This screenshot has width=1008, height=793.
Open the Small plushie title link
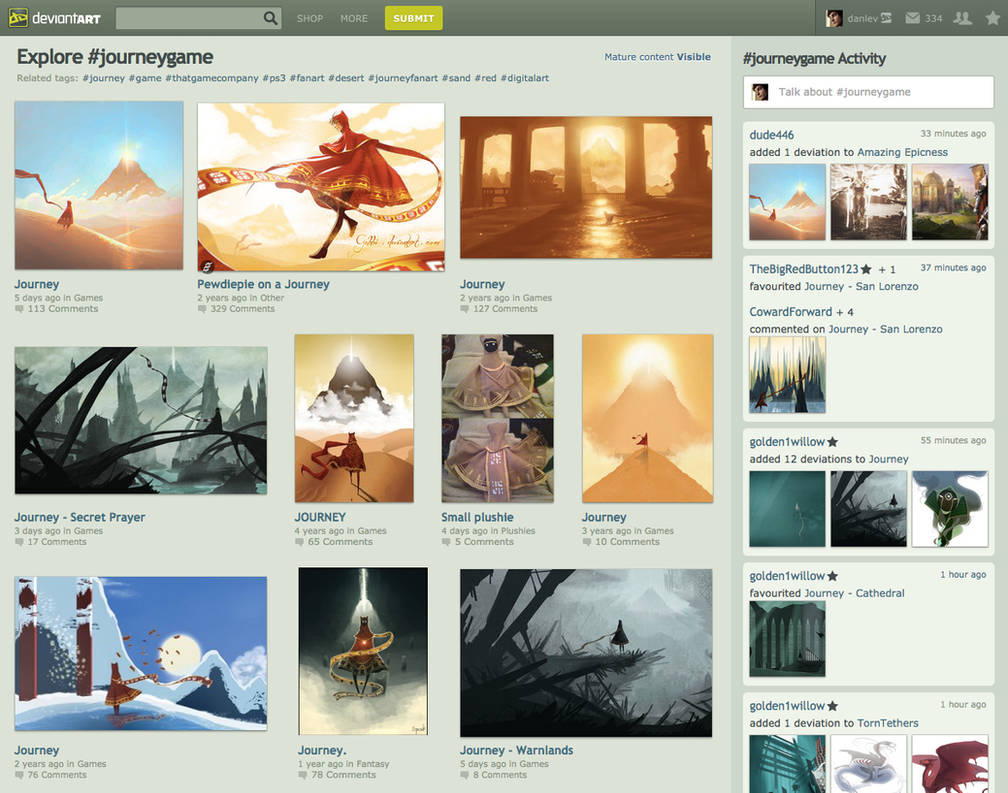pos(477,517)
